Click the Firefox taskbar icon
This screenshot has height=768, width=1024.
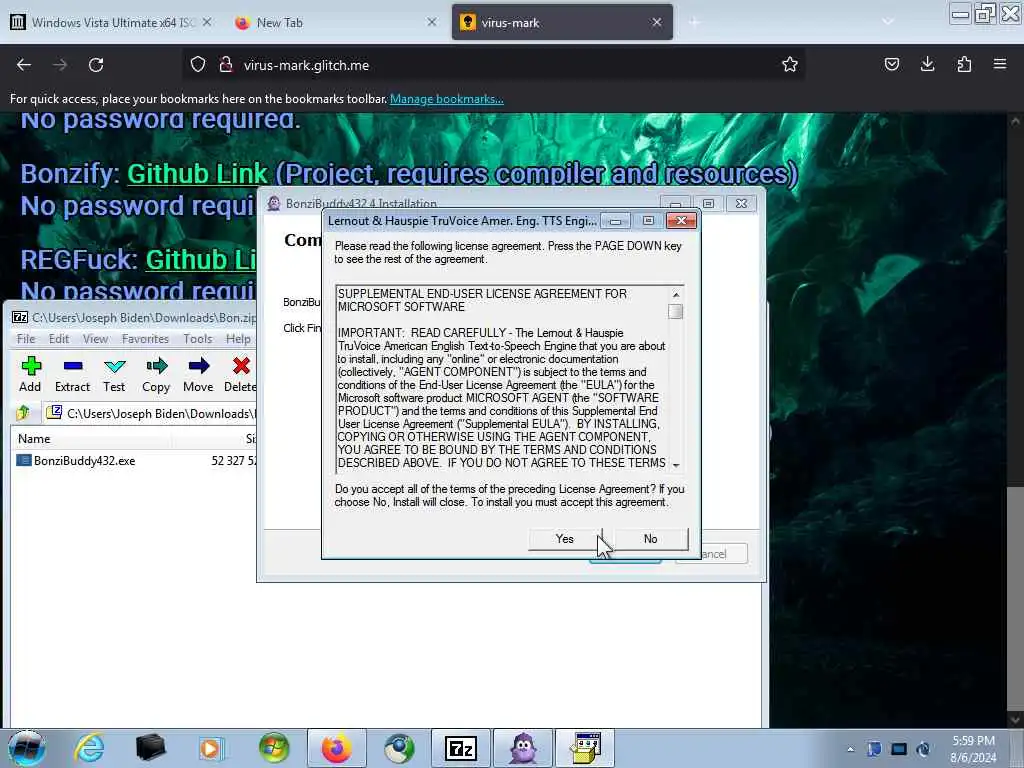[x=336, y=748]
